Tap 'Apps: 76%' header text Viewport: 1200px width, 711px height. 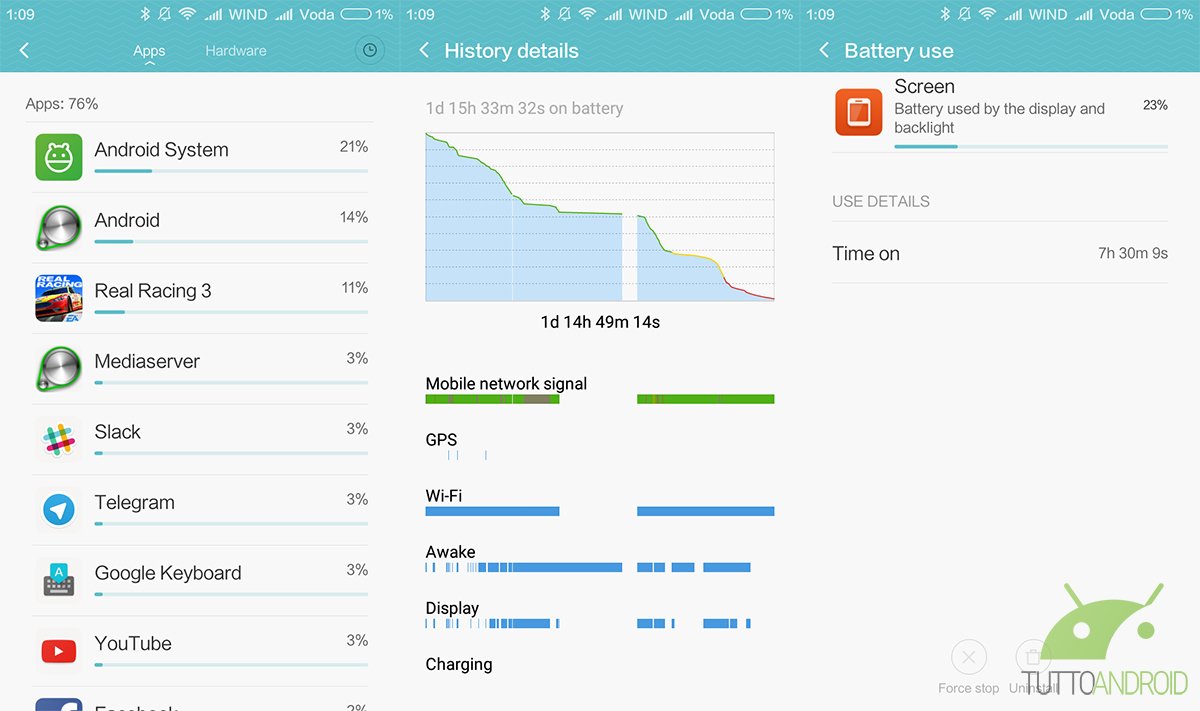62,104
